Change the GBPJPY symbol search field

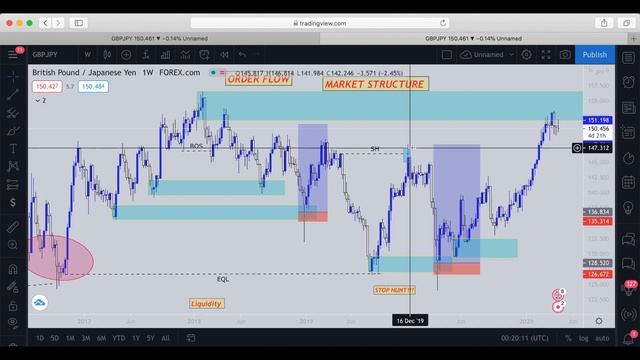pos(45,54)
